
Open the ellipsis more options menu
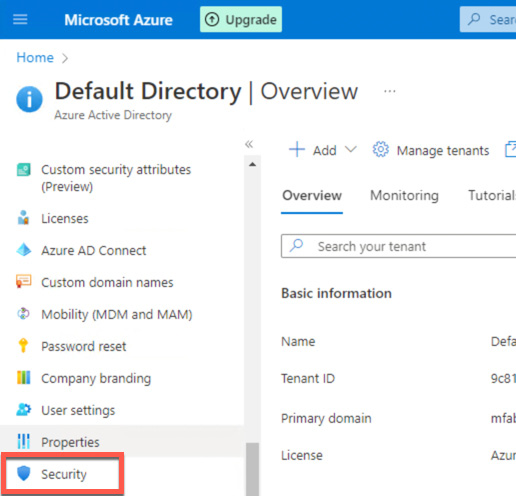tap(390, 91)
